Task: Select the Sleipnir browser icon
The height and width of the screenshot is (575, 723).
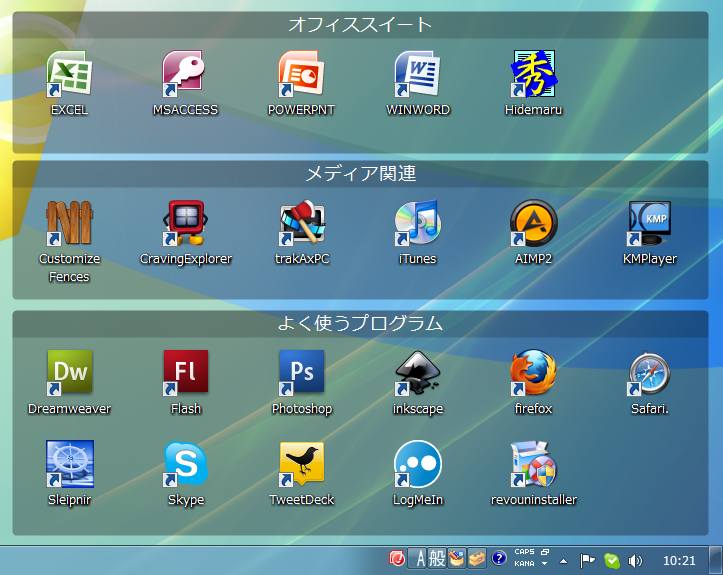Action: (69, 464)
